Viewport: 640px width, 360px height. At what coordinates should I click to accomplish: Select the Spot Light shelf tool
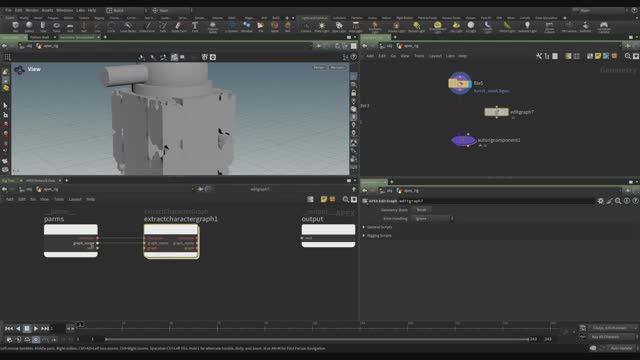pos(339,27)
